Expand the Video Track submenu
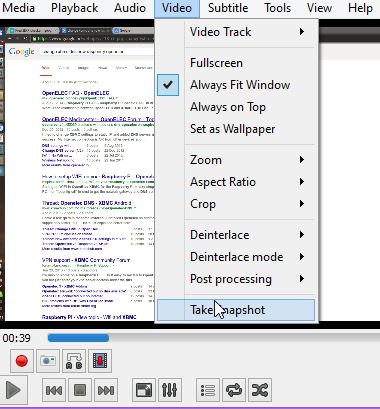This screenshot has height=409, width=380. coord(236,32)
